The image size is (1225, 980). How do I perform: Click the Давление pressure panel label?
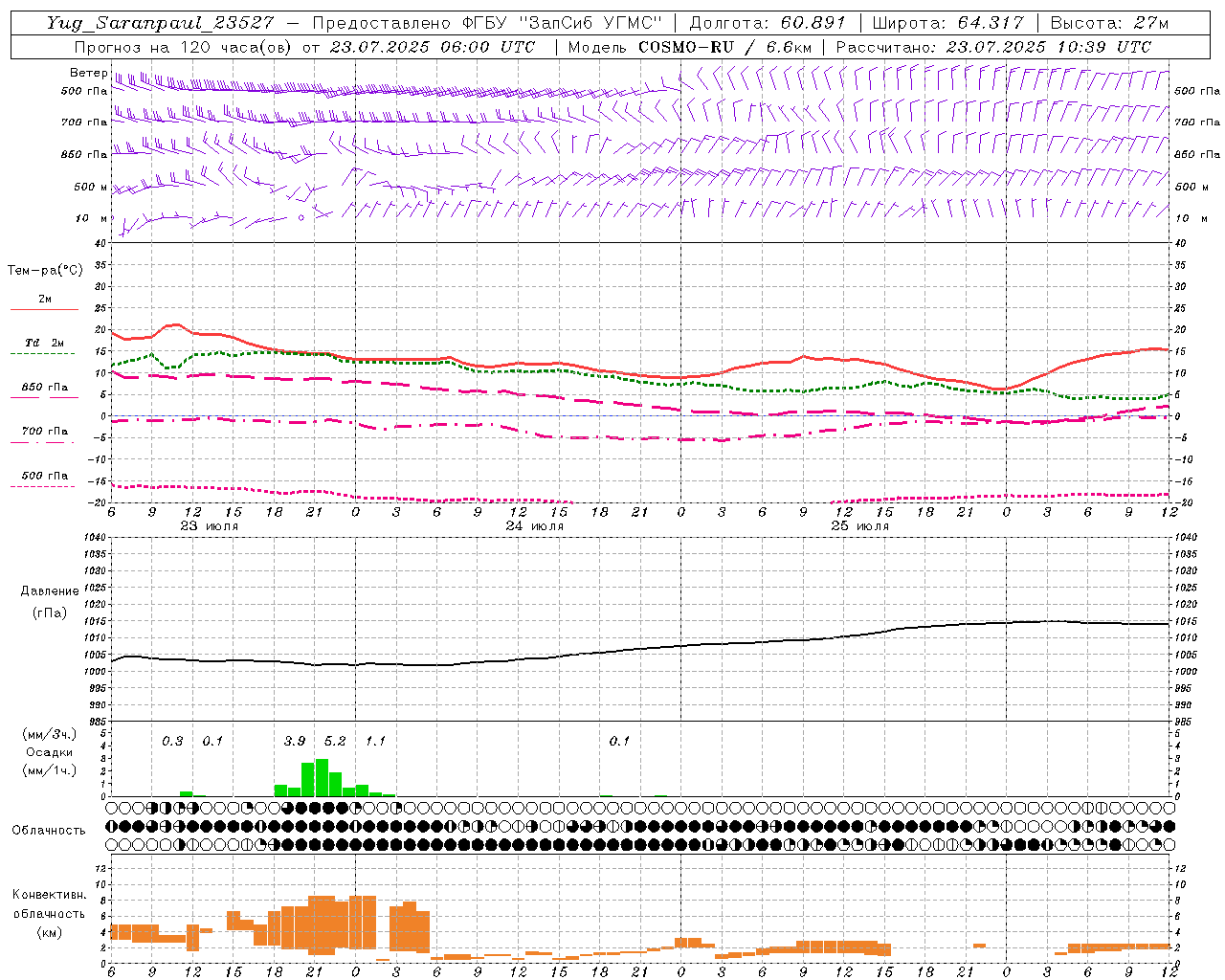[50, 591]
